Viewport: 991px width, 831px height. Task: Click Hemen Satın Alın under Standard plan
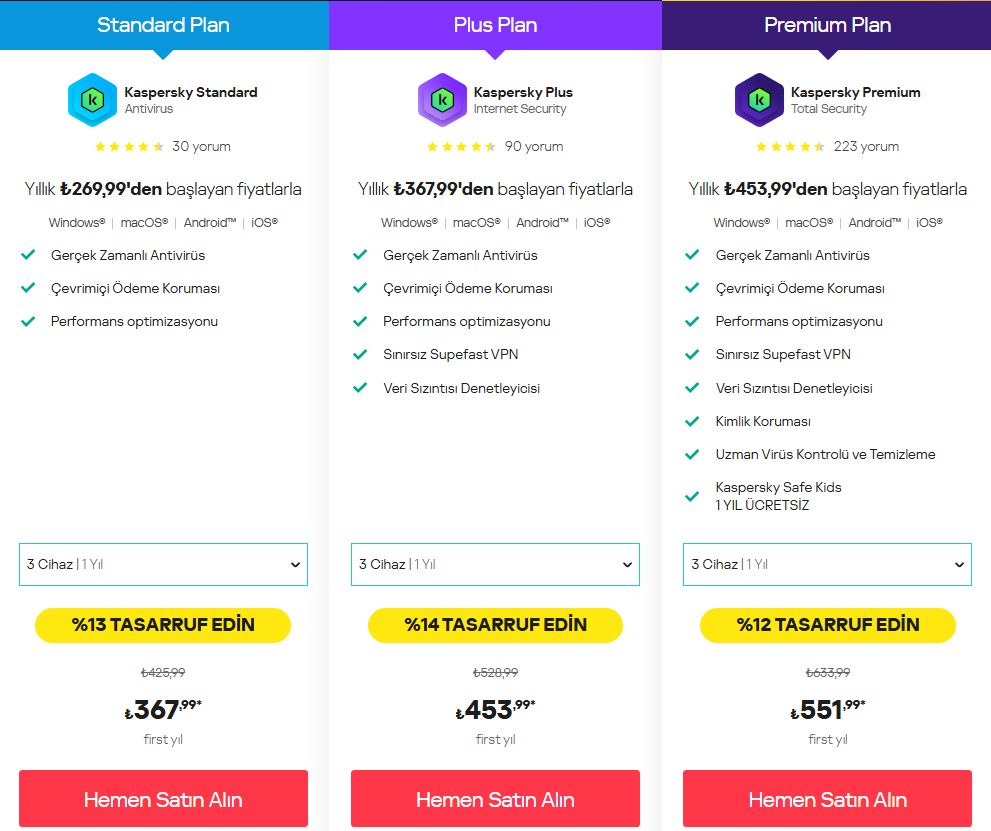pos(163,799)
